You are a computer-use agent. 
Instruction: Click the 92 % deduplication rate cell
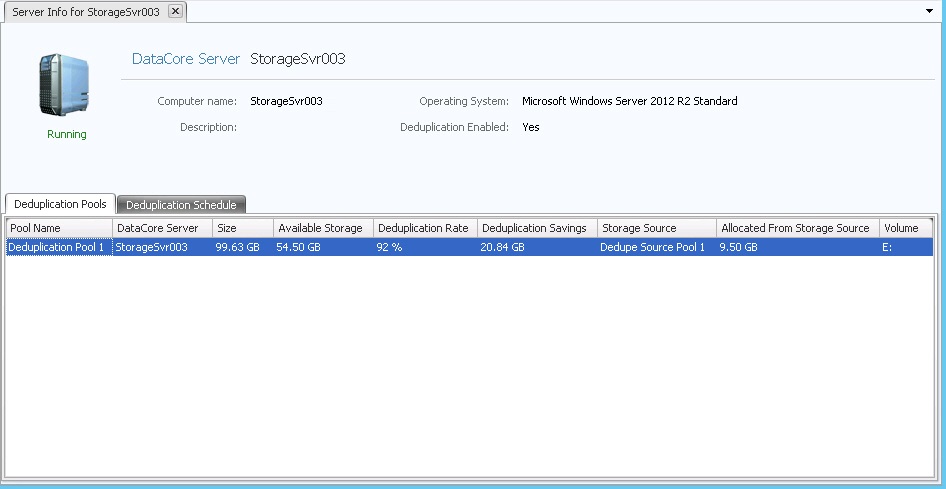390,247
